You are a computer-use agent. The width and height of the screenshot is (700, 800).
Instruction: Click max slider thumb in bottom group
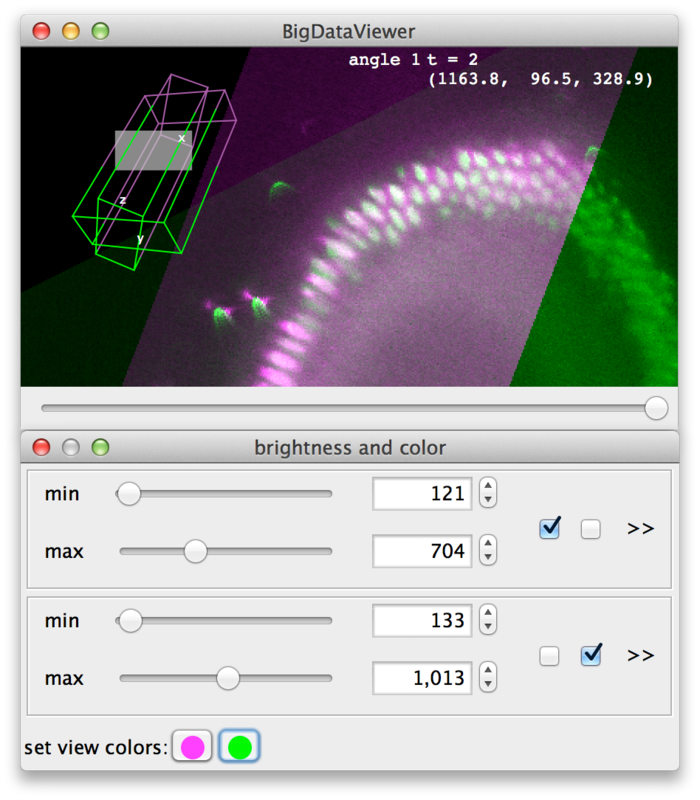point(228,679)
